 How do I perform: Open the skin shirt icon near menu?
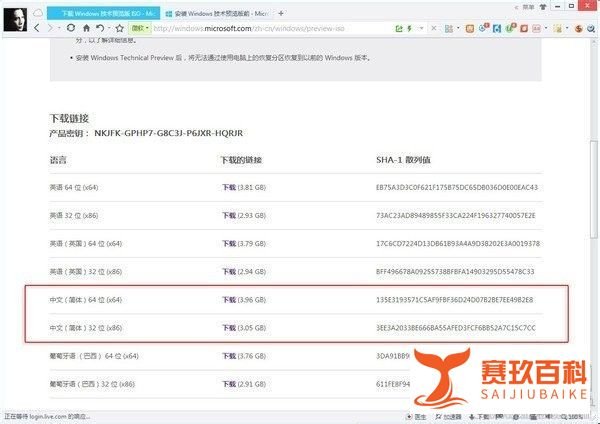pyautogui.click(x=543, y=7)
